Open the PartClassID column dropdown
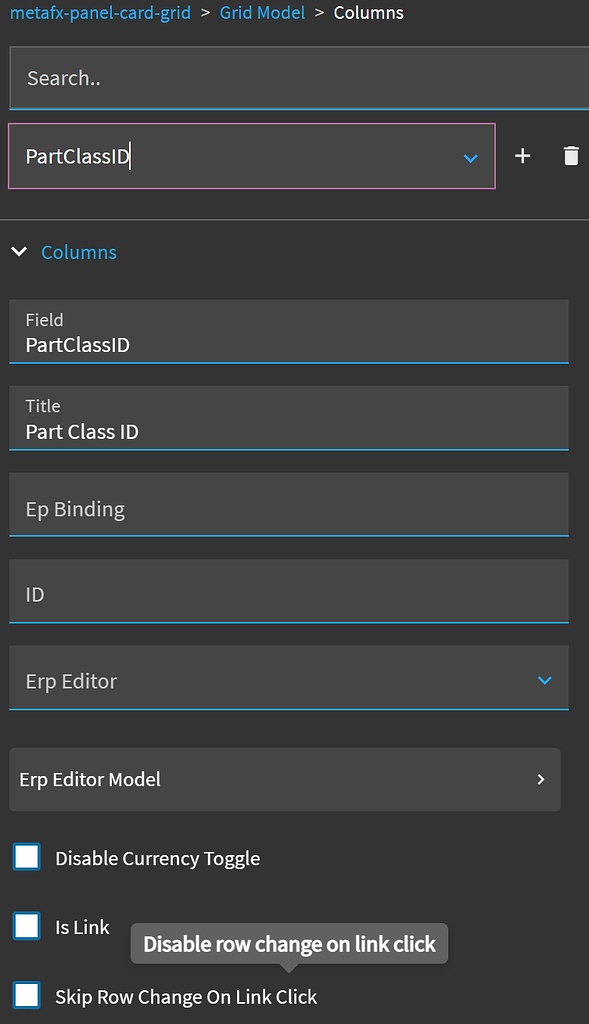Viewport: 589px width, 1024px height. (250, 156)
